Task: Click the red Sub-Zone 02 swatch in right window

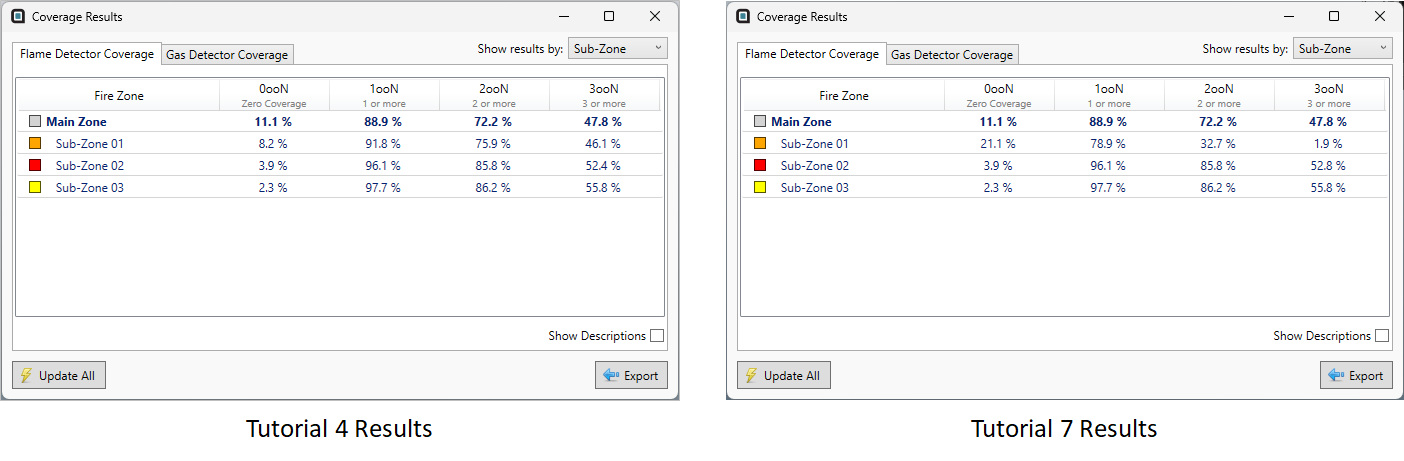Action: tap(758, 166)
